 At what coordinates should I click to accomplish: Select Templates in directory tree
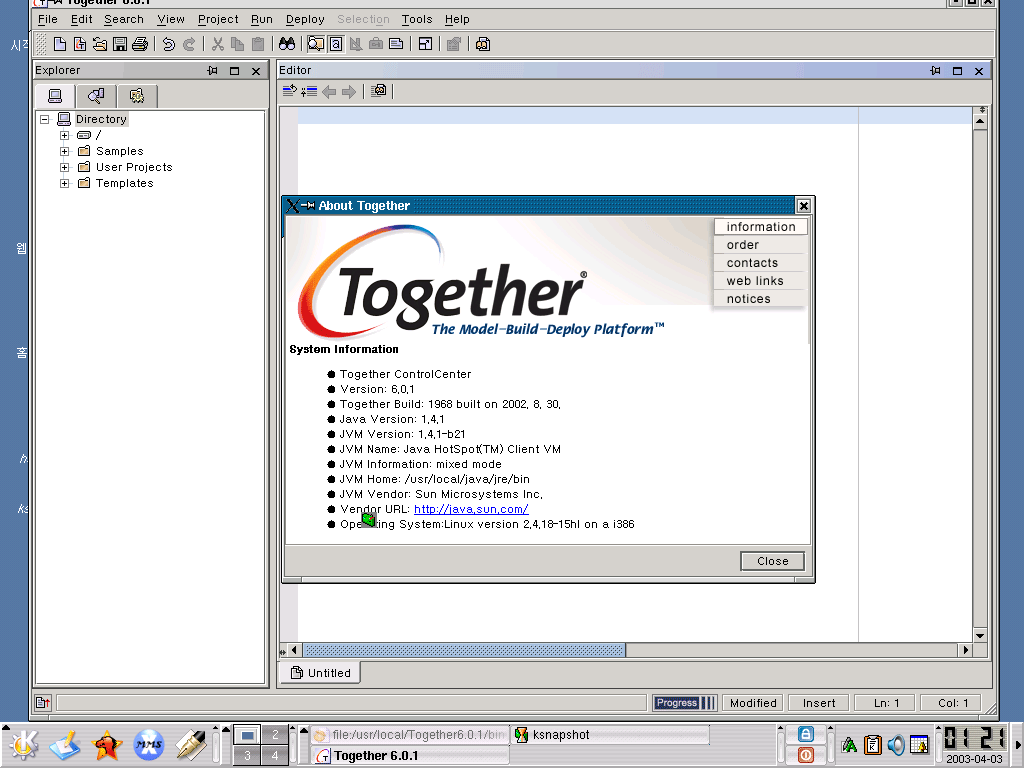[124, 184]
